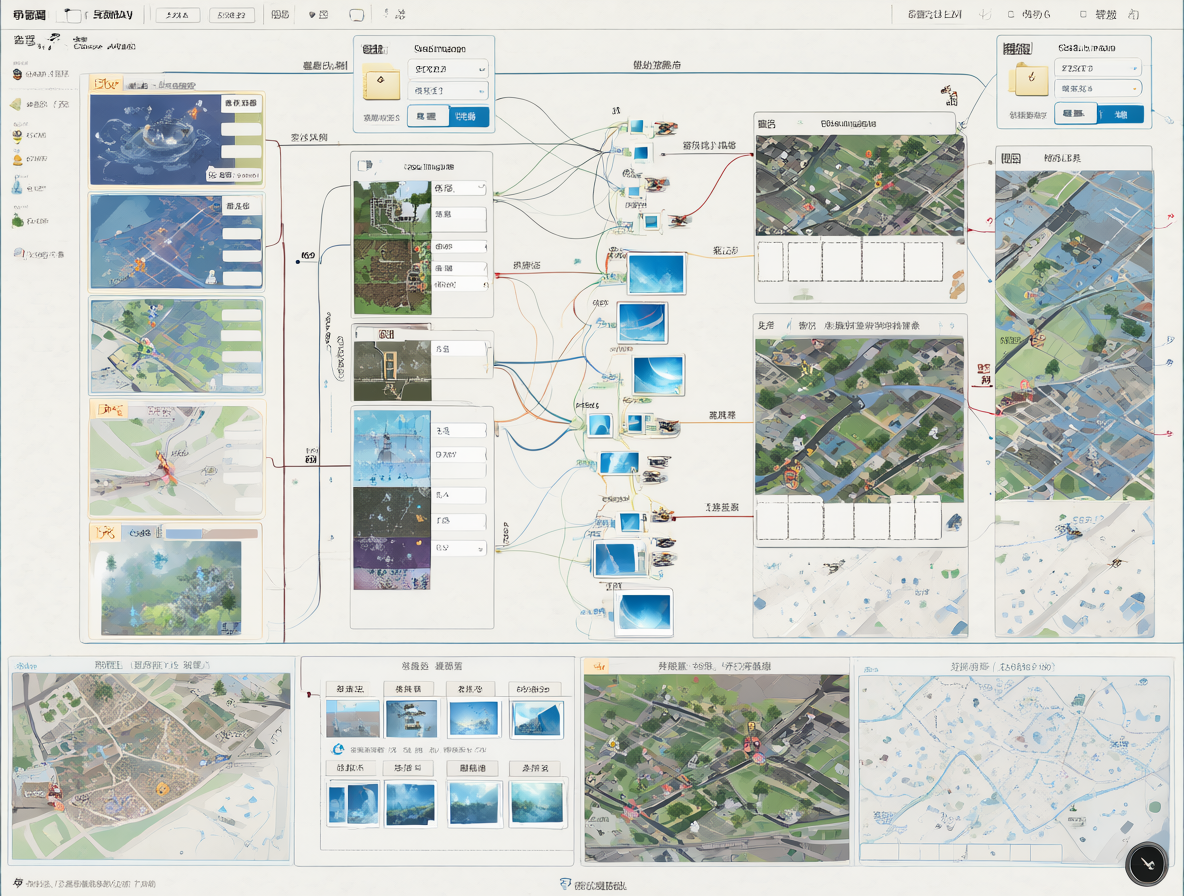1184x896 pixels.
Task: Open the second dropdown in the top-right node panel
Action: point(1097,88)
